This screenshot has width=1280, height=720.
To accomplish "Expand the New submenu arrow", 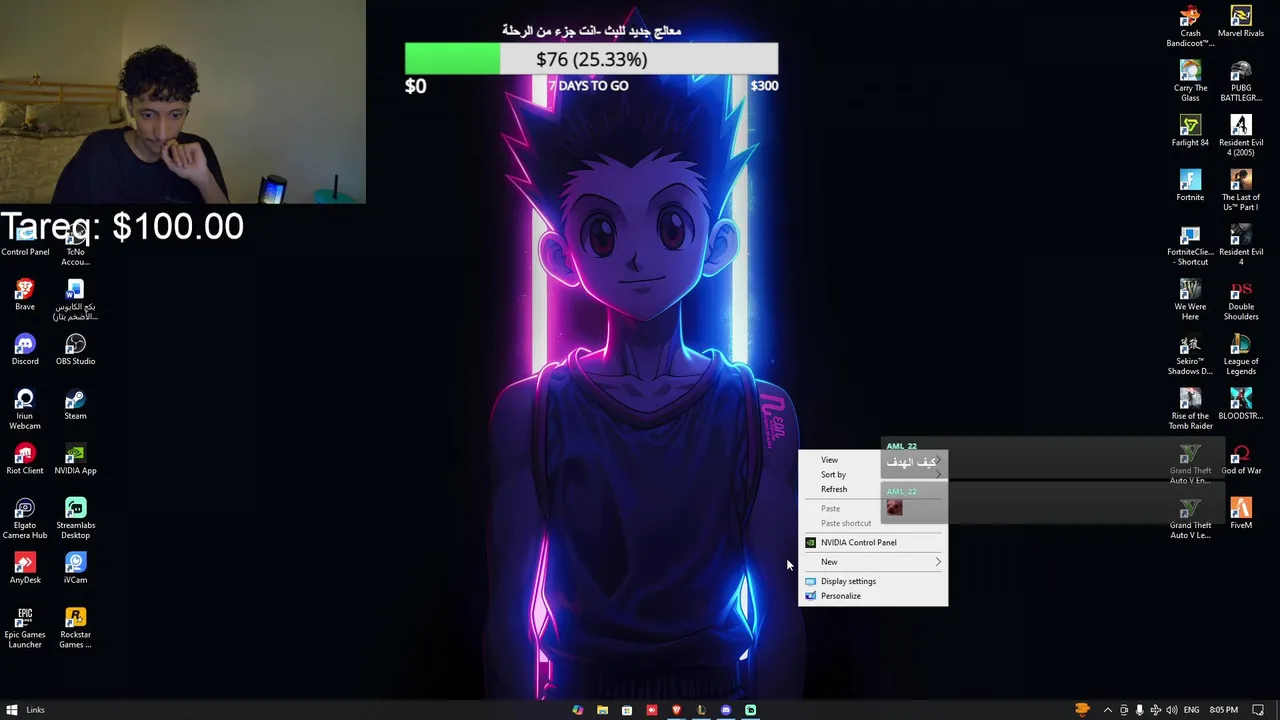I will click(x=938, y=562).
